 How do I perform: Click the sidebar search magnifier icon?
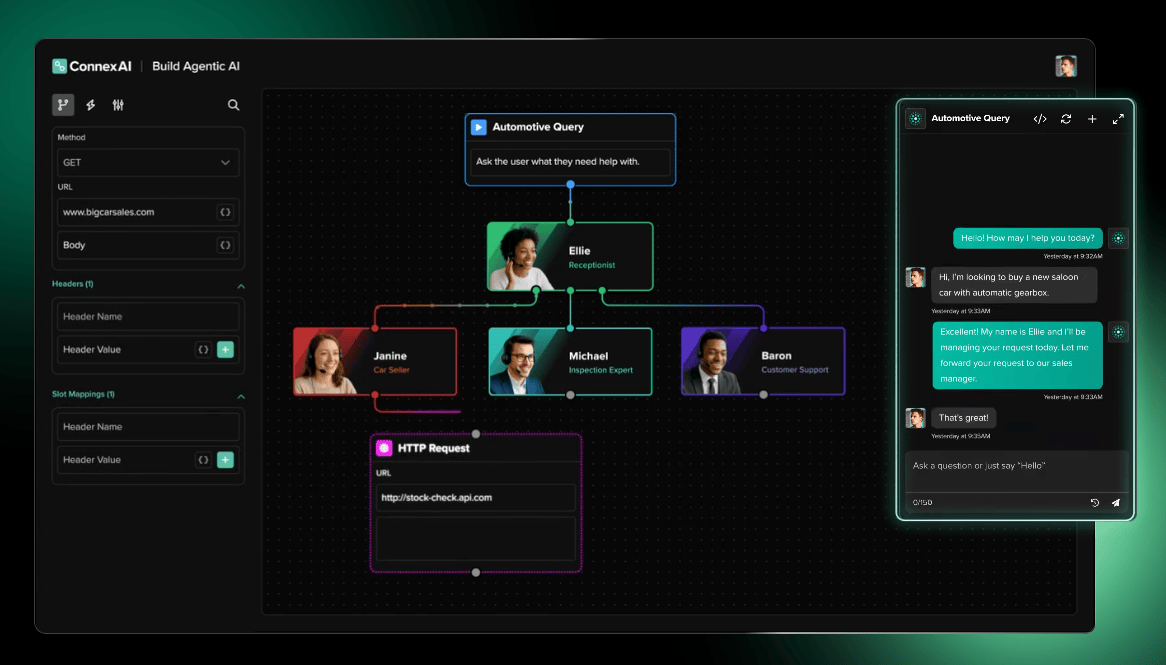233,105
